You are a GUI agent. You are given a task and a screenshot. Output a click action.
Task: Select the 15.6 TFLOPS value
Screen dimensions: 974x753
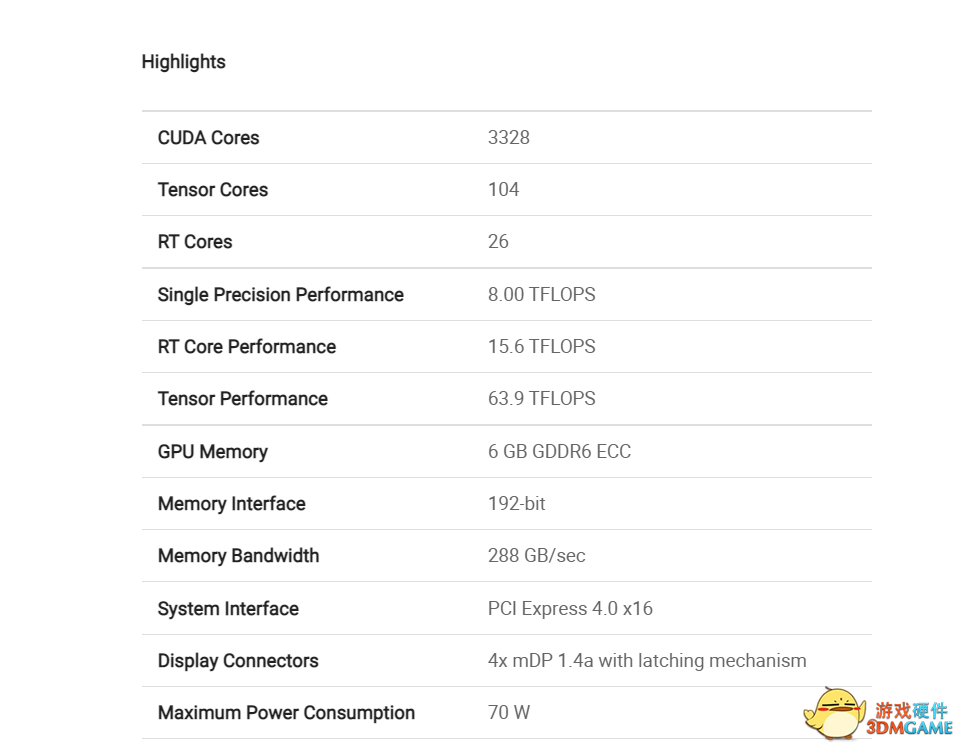pos(541,347)
